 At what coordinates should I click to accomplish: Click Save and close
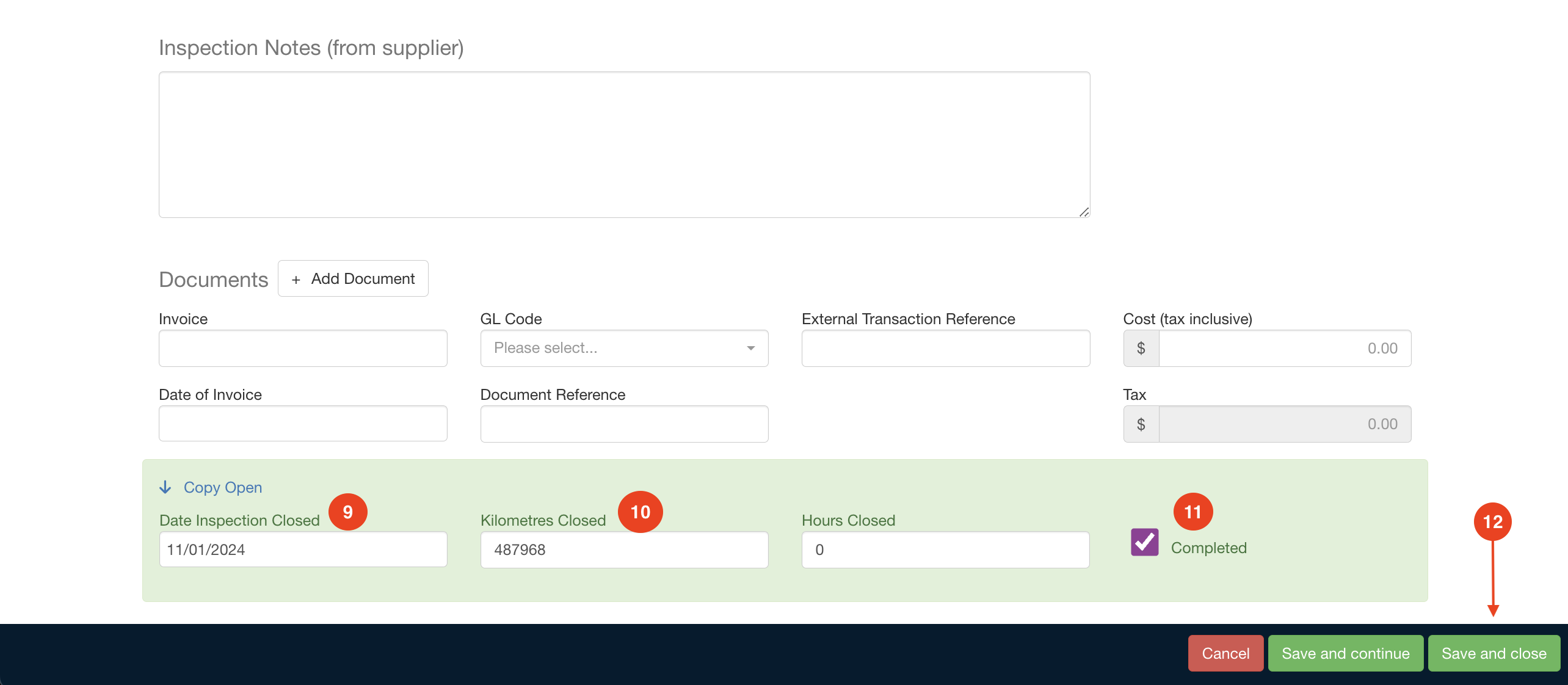click(1494, 653)
